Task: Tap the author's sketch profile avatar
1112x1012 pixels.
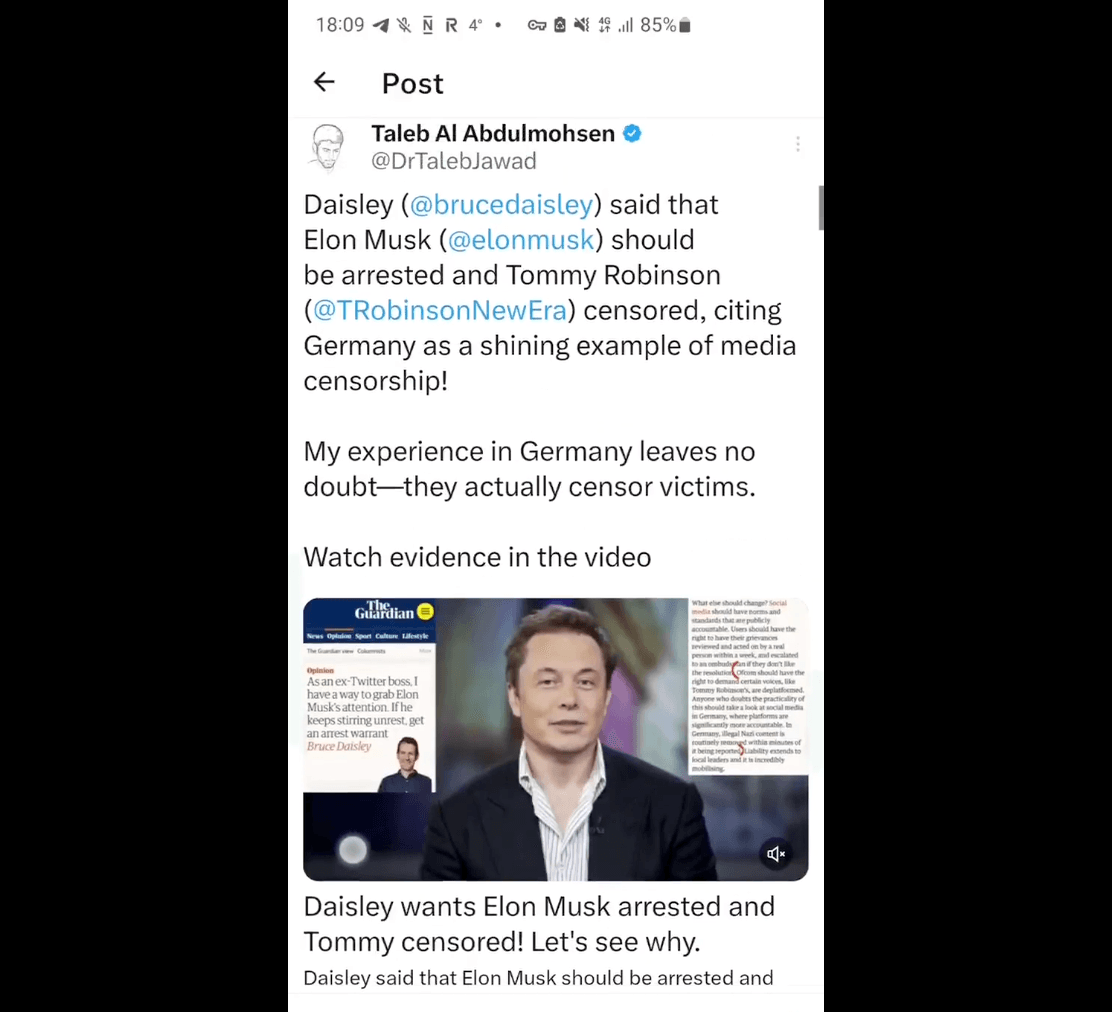Action: 327,148
